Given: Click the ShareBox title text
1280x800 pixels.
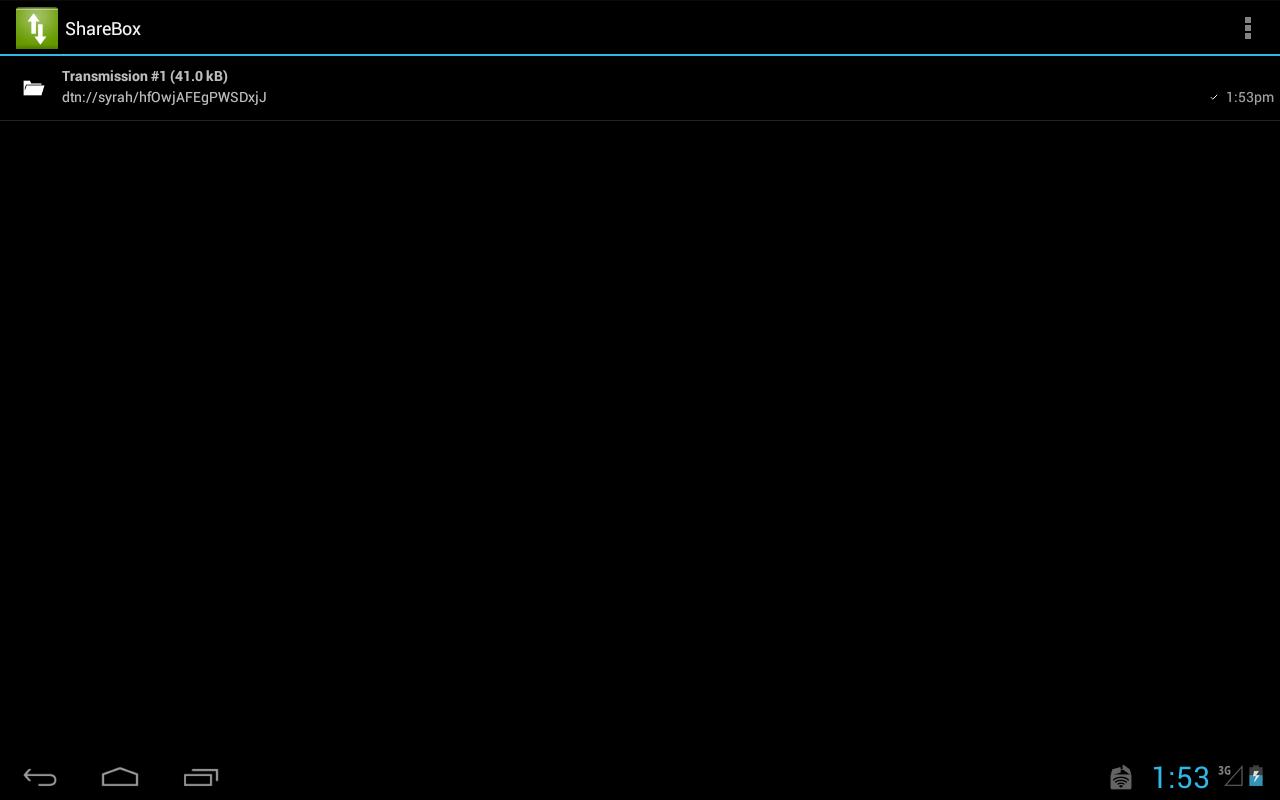Looking at the screenshot, I should (x=103, y=29).
